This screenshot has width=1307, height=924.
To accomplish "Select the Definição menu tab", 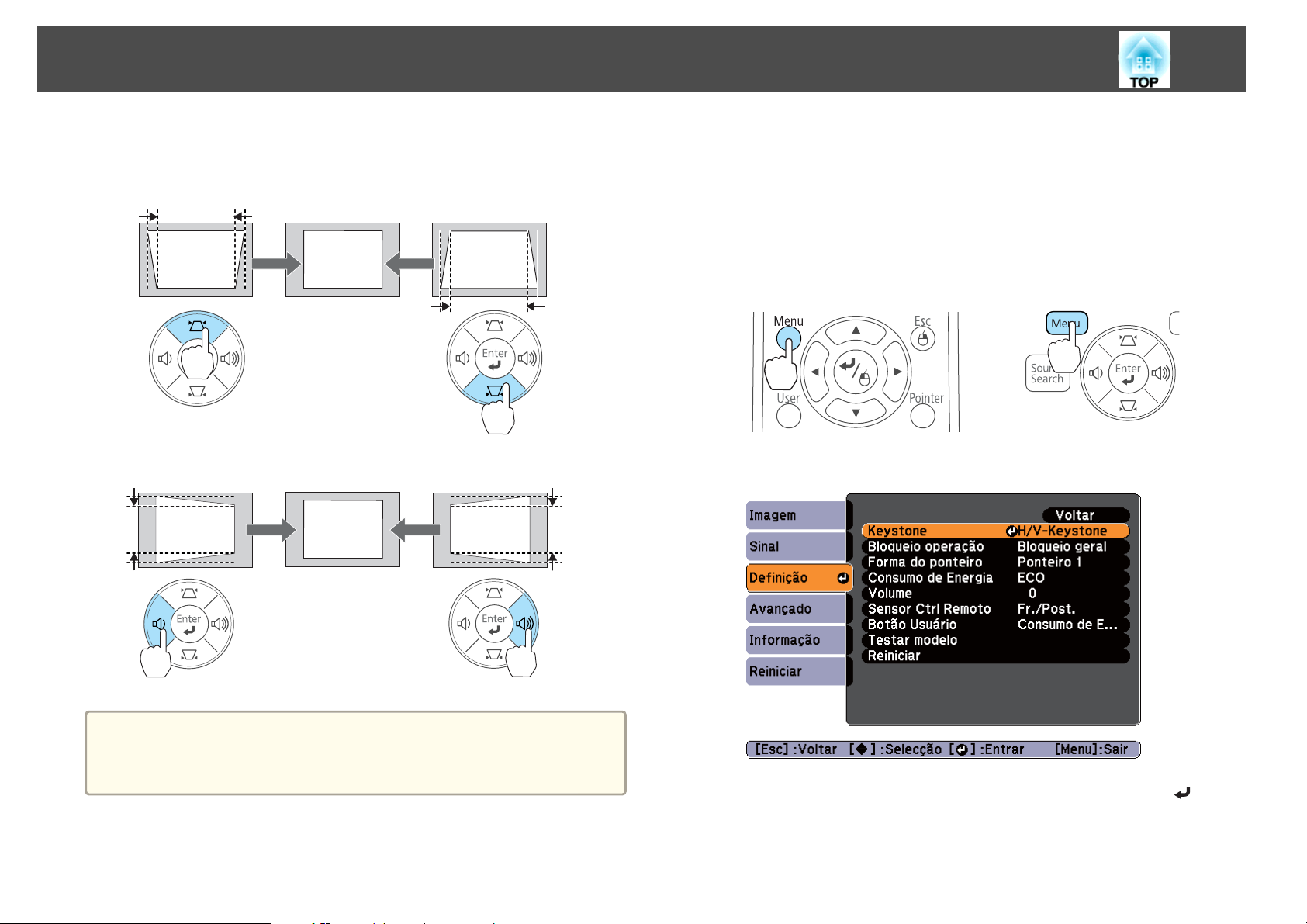I will [x=799, y=578].
